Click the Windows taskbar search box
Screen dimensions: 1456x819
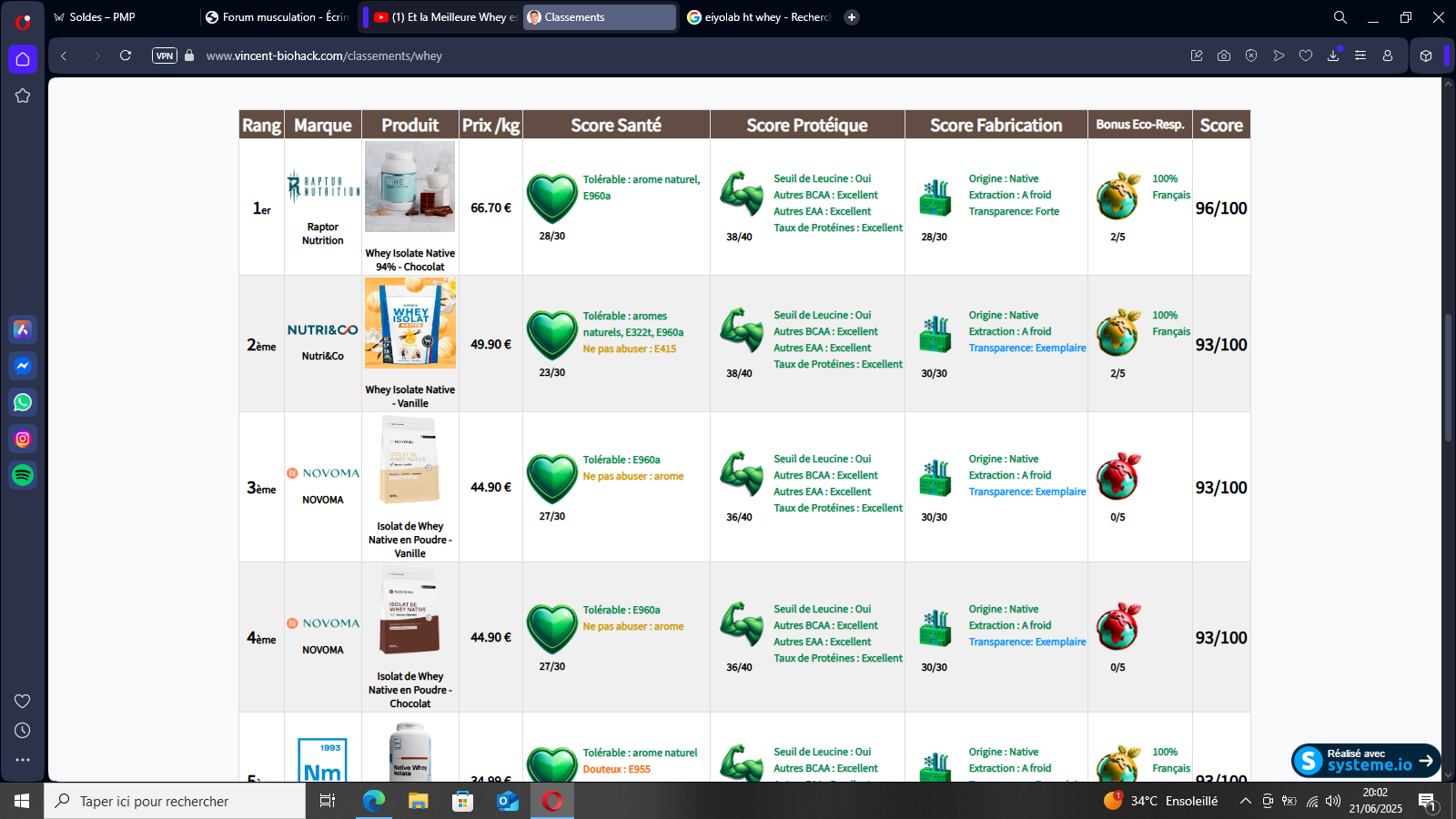[175, 801]
